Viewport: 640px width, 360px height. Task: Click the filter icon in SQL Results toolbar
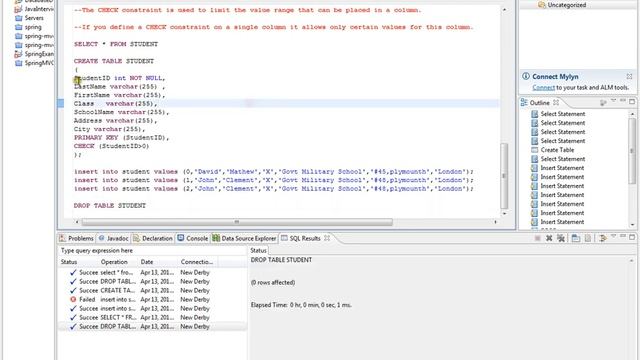point(603,238)
